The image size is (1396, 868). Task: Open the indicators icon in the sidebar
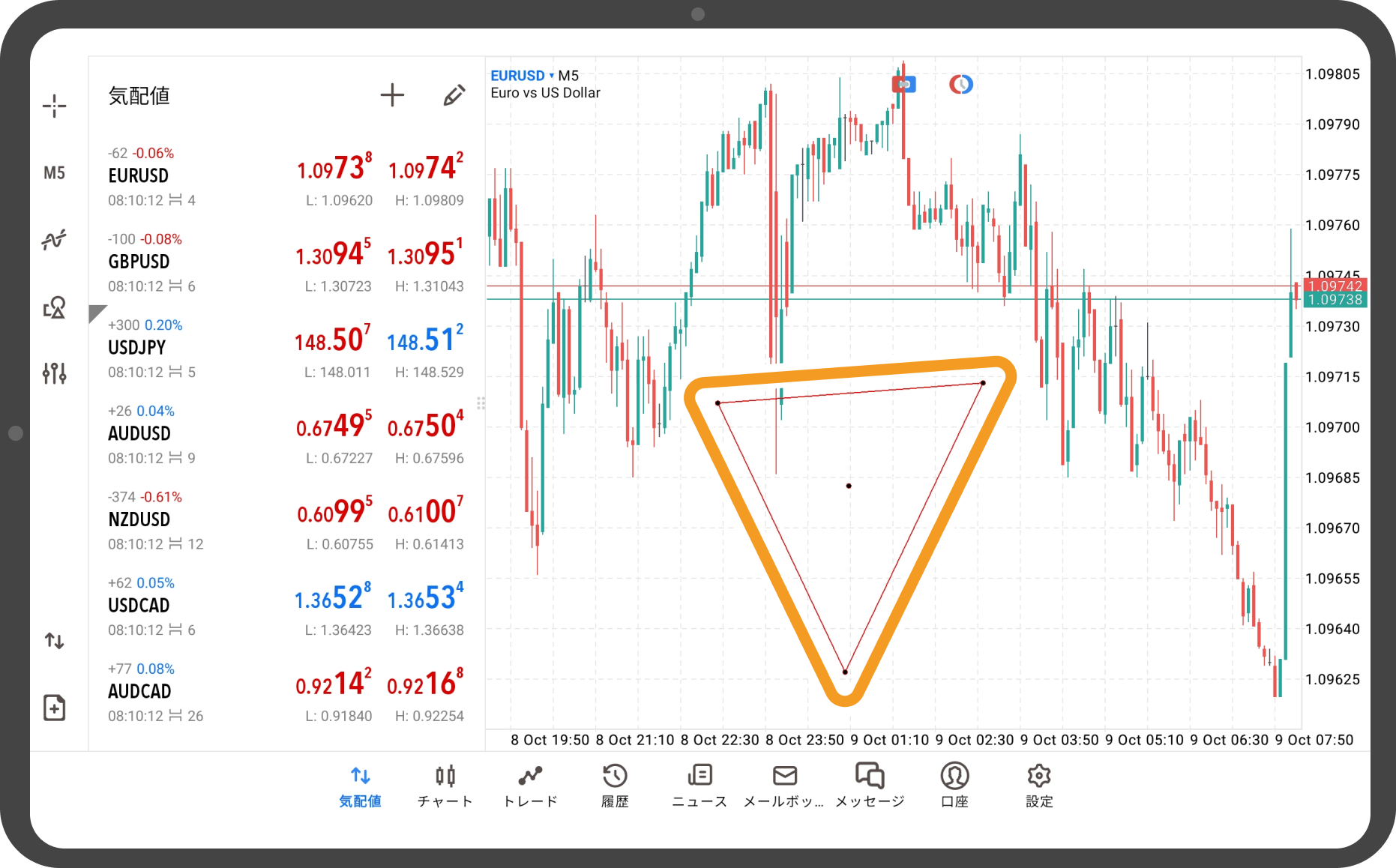pos(54,240)
